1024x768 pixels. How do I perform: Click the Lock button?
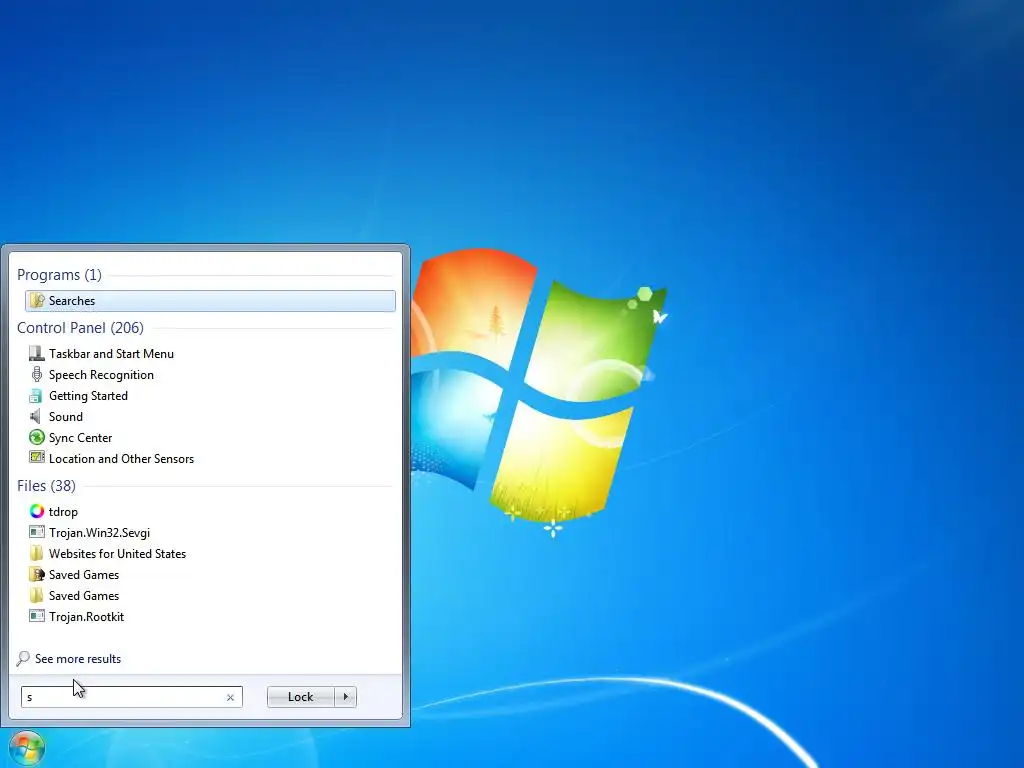click(x=300, y=697)
